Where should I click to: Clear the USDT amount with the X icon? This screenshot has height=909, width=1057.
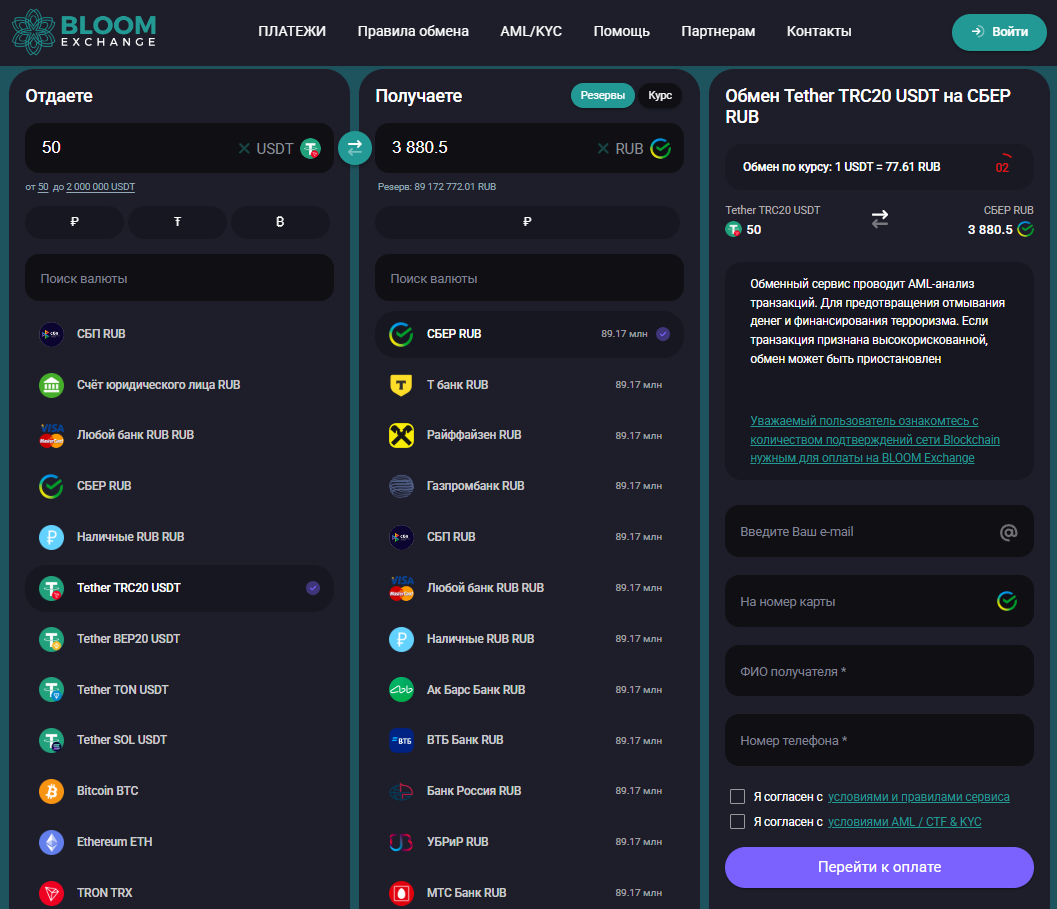[244, 148]
